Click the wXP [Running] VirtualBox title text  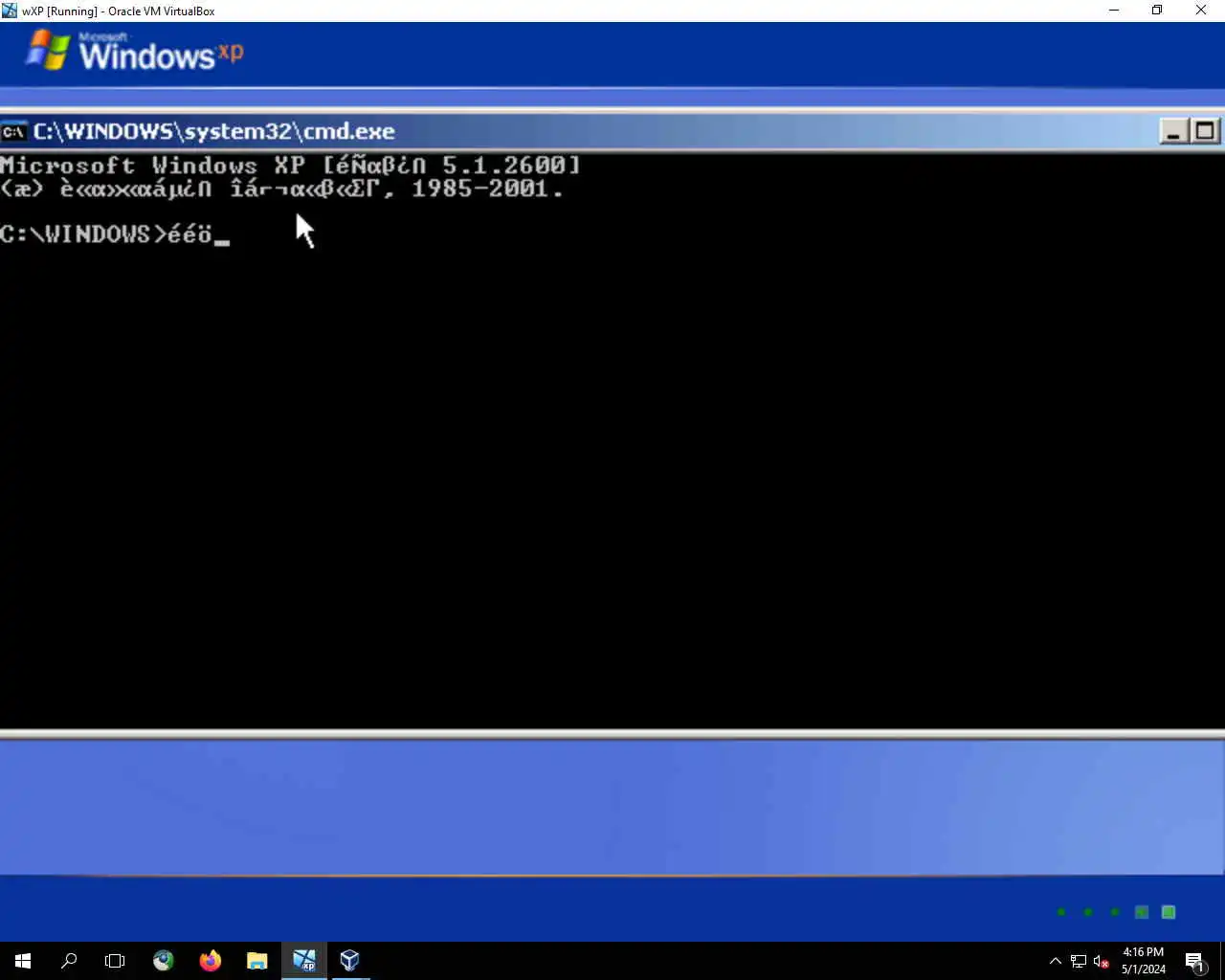click(x=119, y=11)
